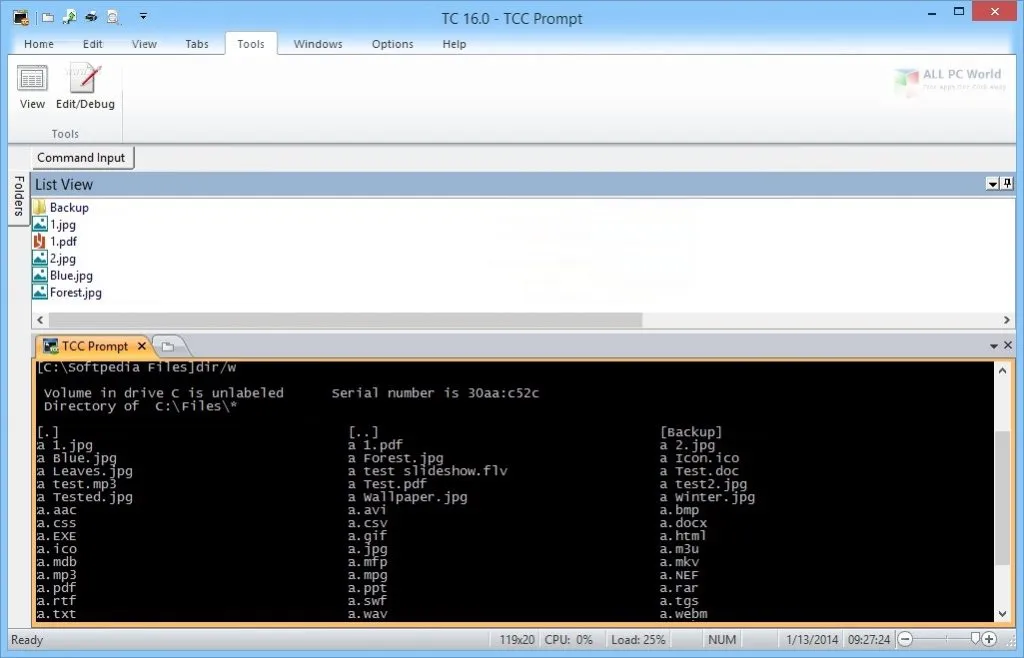
Task: Click the Print icon in the quick access toolbar
Action: [89, 16]
